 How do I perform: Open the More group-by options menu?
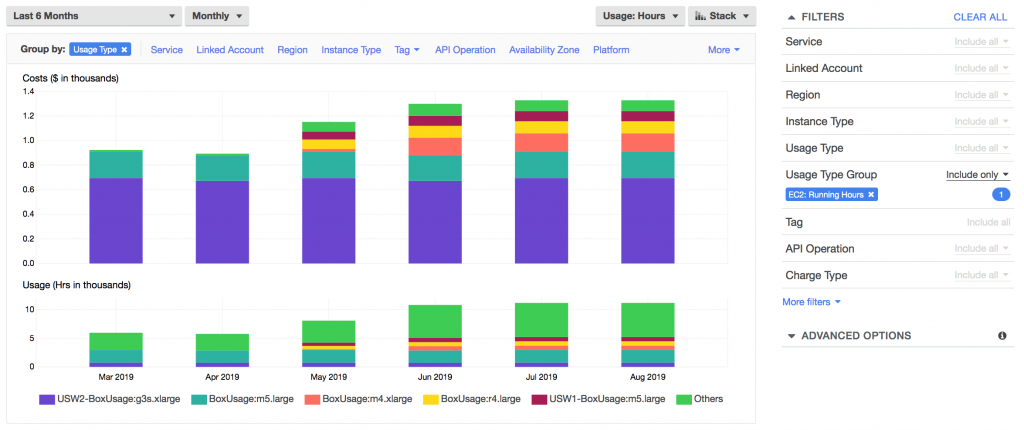[723, 49]
